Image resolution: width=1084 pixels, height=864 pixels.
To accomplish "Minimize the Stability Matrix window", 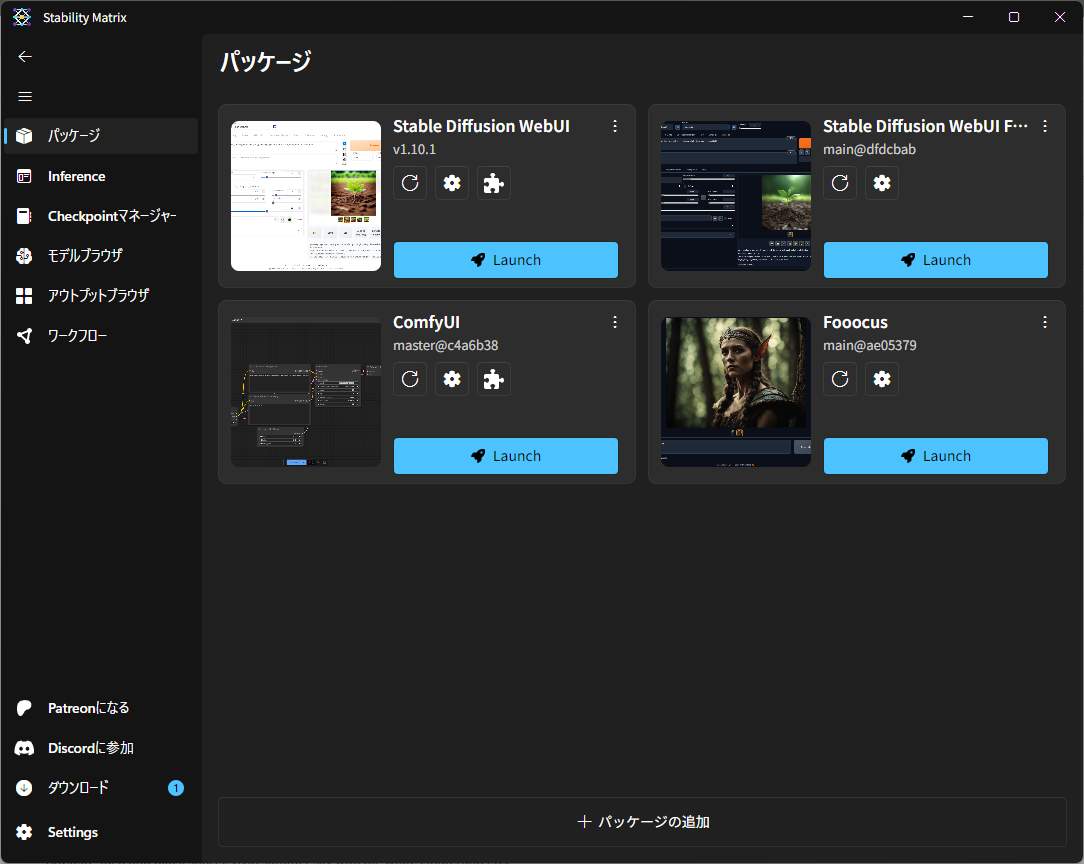I will click(x=968, y=17).
